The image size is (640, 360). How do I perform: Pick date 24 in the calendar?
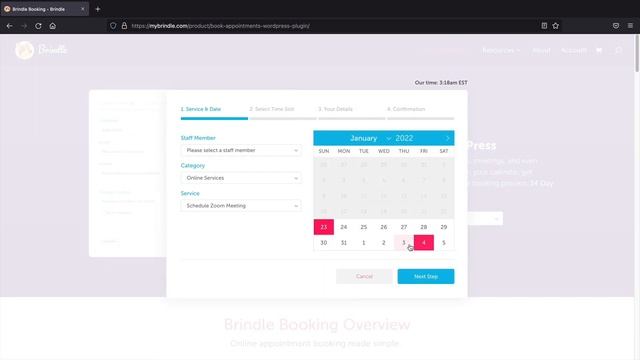click(x=344, y=227)
